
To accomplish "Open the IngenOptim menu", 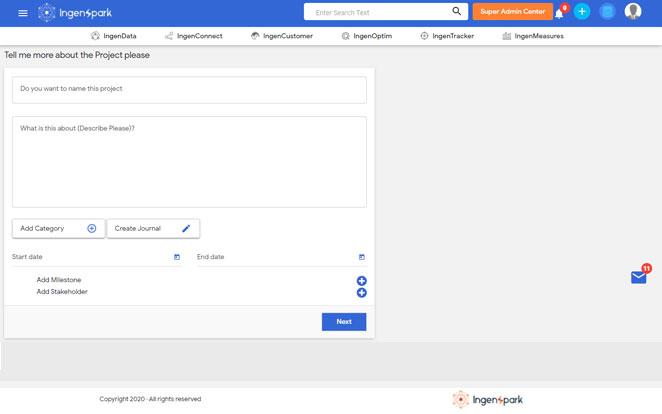I will pos(367,36).
